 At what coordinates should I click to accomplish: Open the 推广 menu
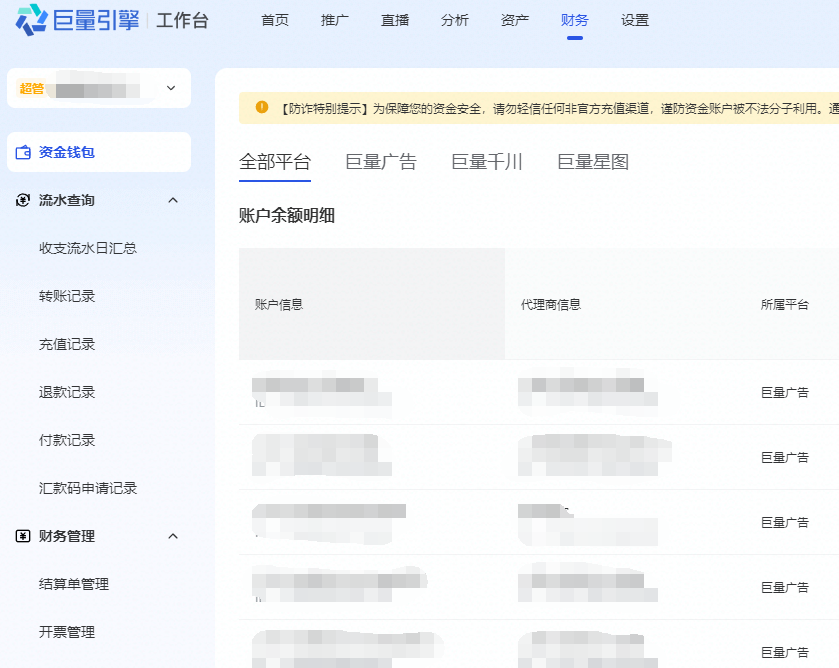[335, 20]
